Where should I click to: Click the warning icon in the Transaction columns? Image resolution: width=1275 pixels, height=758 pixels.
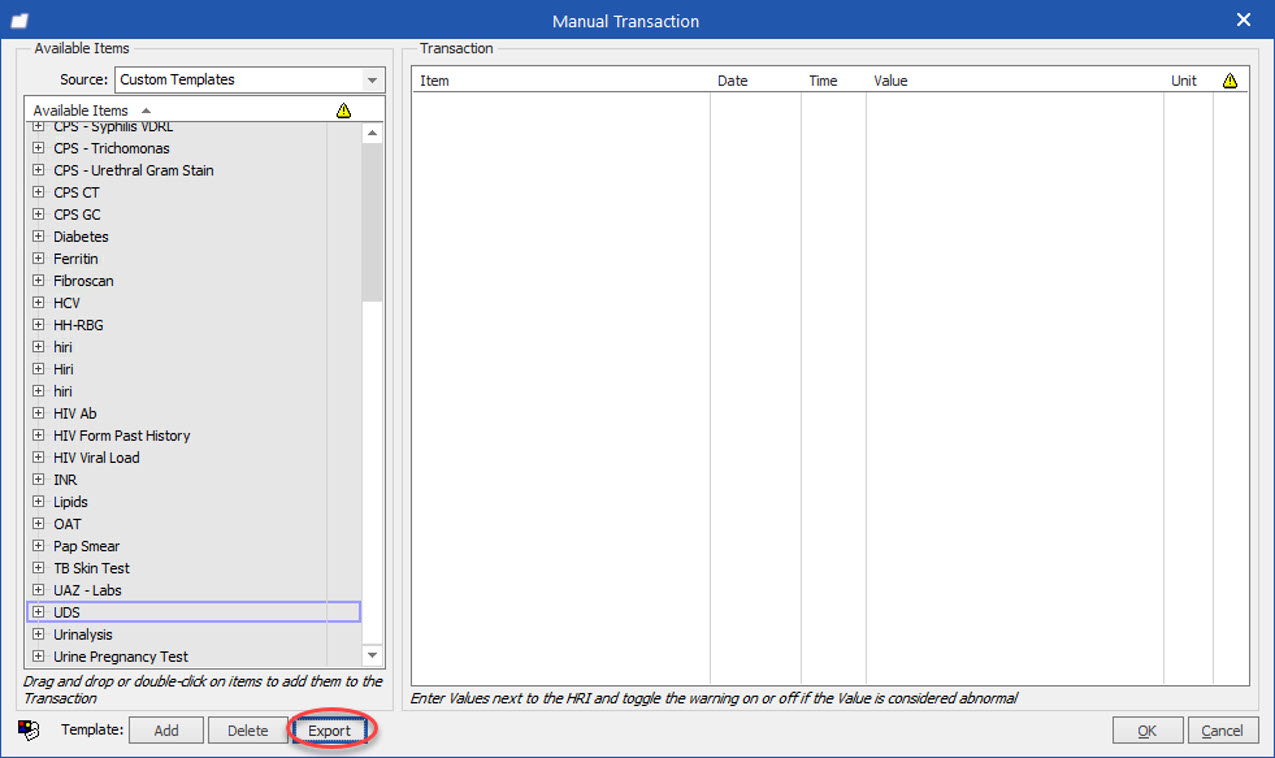click(x=1230, y=80)
